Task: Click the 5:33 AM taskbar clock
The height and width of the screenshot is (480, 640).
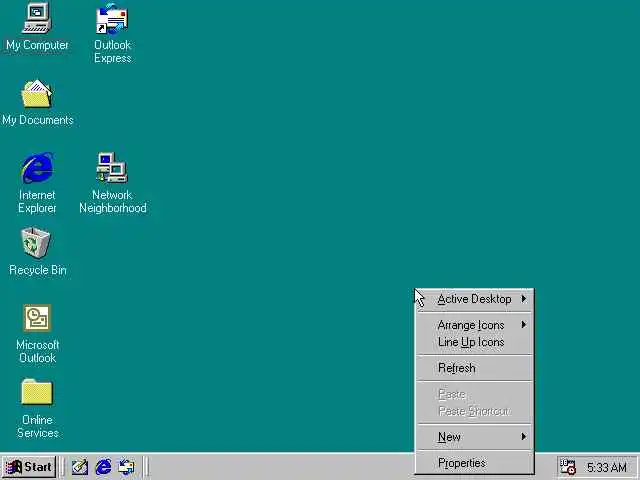Action: 607,467
